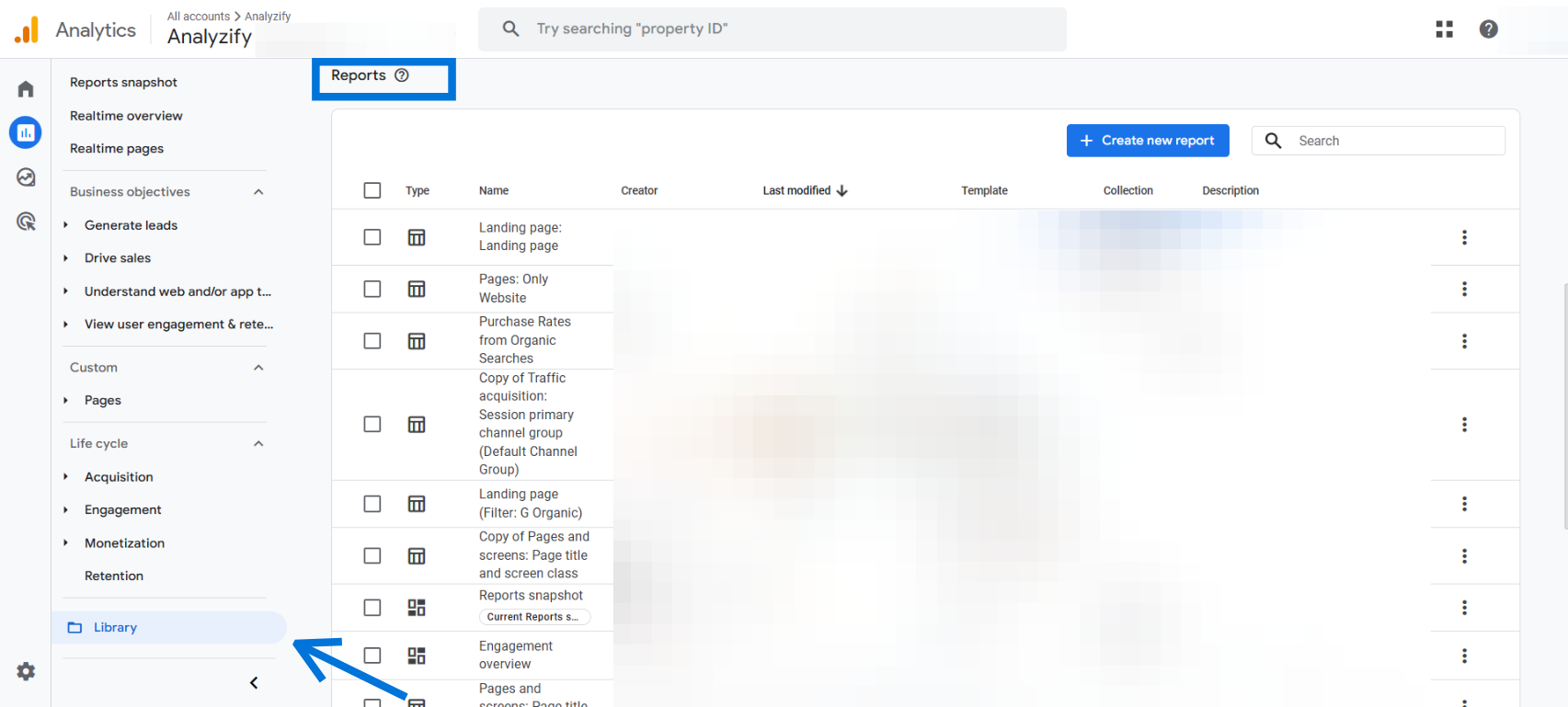Viewport: 1568px width, 707px height.
Task: Click the Collection column header
Action: coord(1127,190)
